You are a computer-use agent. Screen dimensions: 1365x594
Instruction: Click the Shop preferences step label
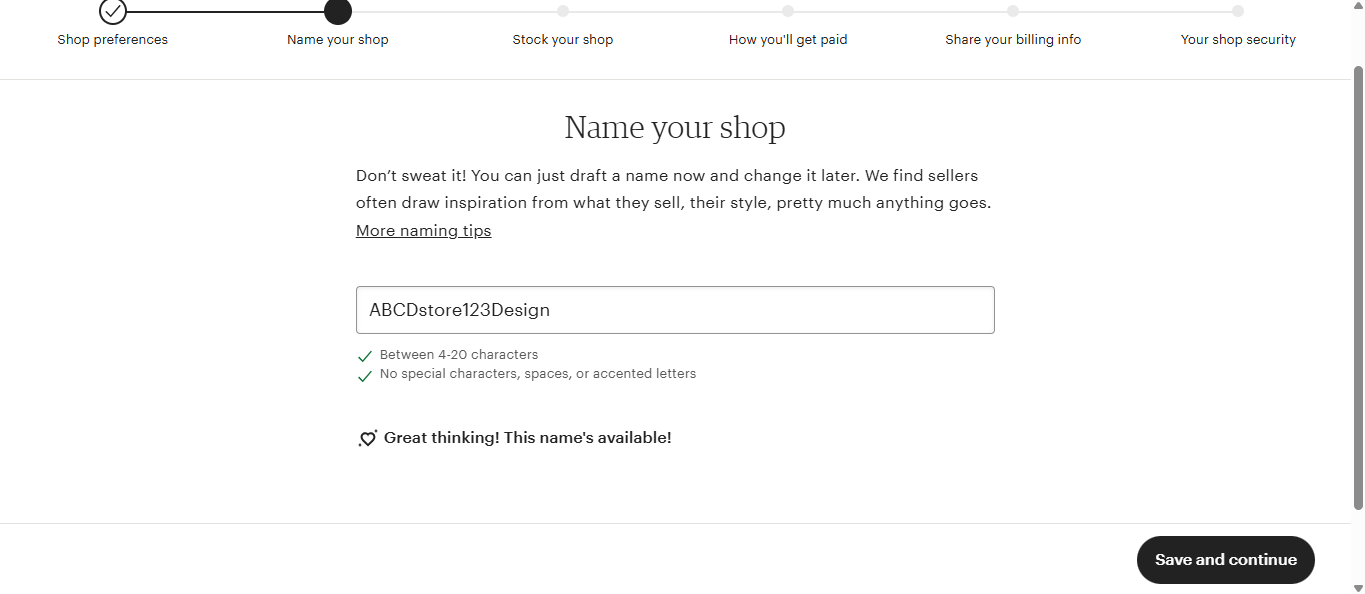tap(112, 40)
